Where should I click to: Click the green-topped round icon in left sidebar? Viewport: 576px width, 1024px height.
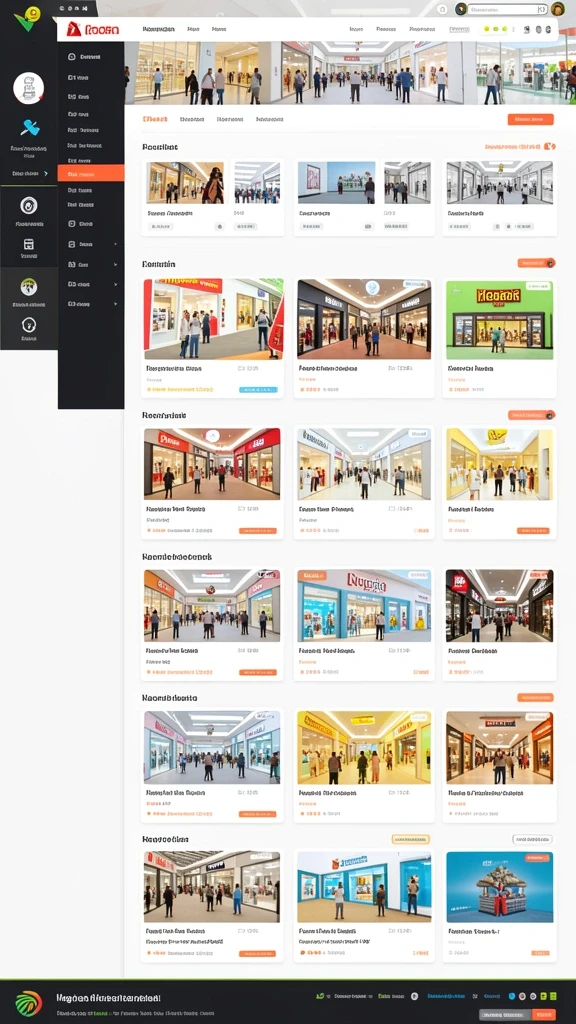tap(29, 287)
